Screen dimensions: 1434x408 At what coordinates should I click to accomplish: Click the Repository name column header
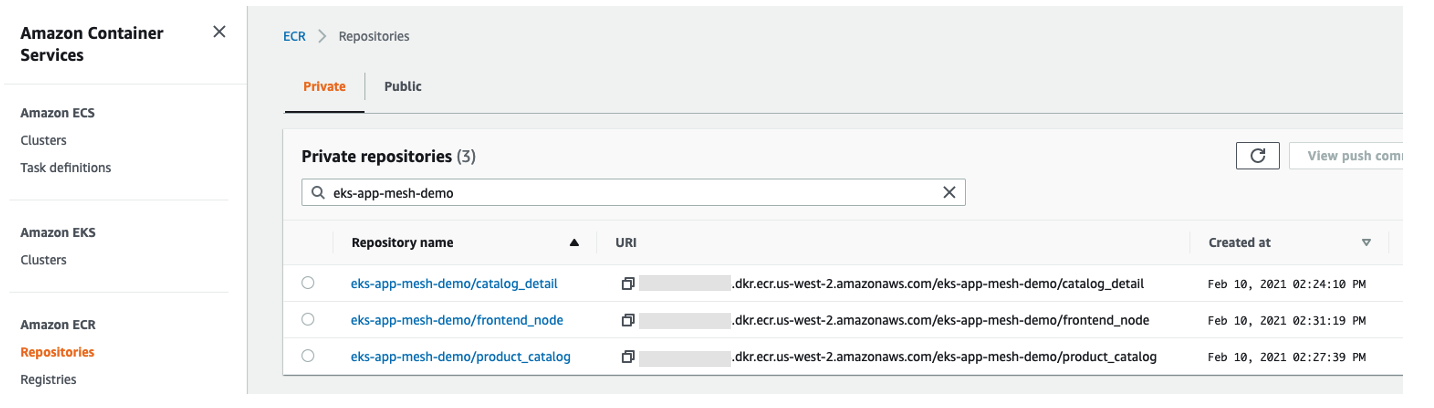(402, 243)
